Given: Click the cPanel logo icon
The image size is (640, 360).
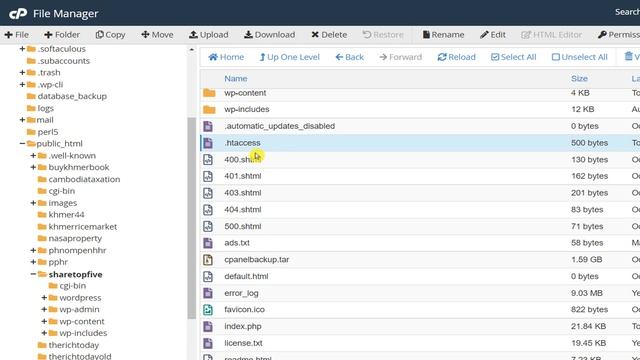Looking at the screenshot, I should tap(18, 14).
